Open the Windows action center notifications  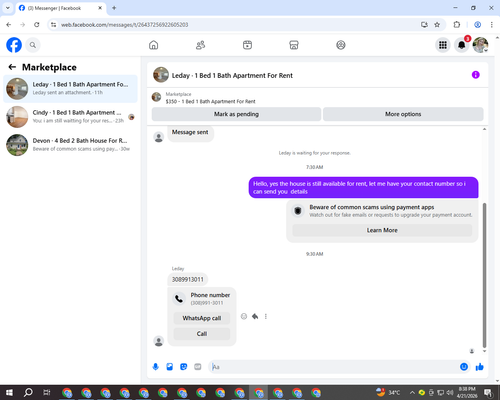pyautogui.click(x=488, y=393)
